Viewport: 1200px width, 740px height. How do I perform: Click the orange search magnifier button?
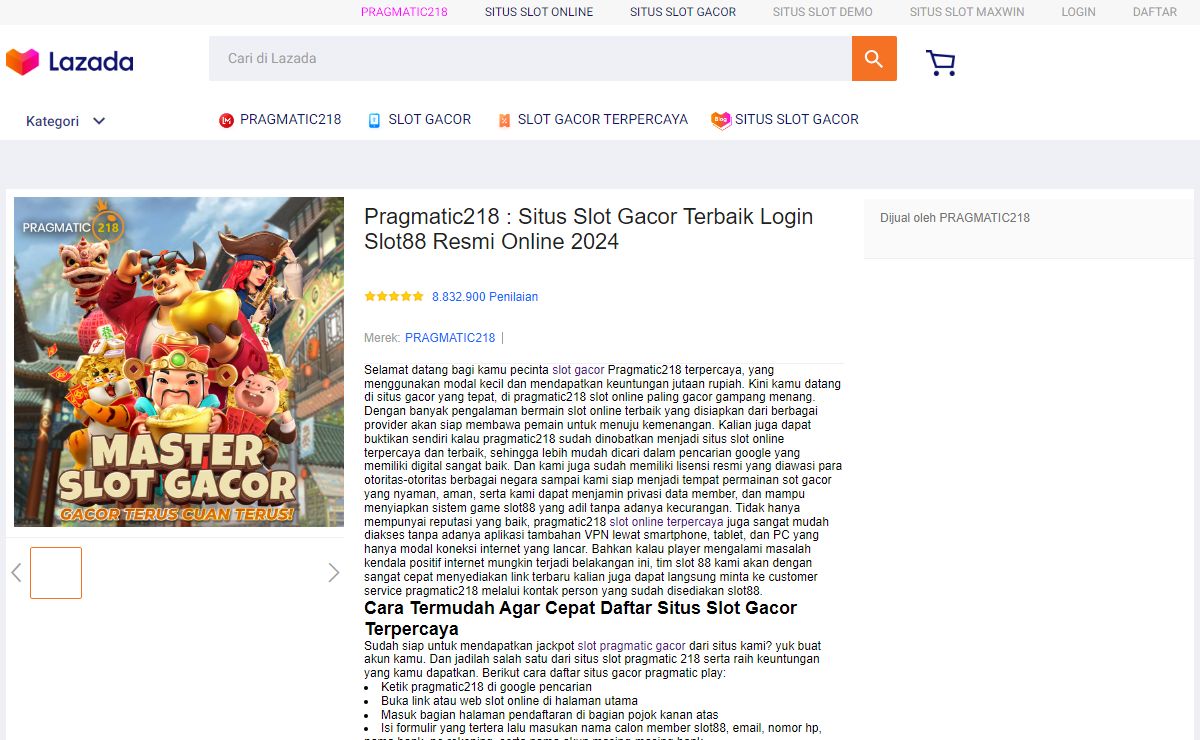pos(874,59)
